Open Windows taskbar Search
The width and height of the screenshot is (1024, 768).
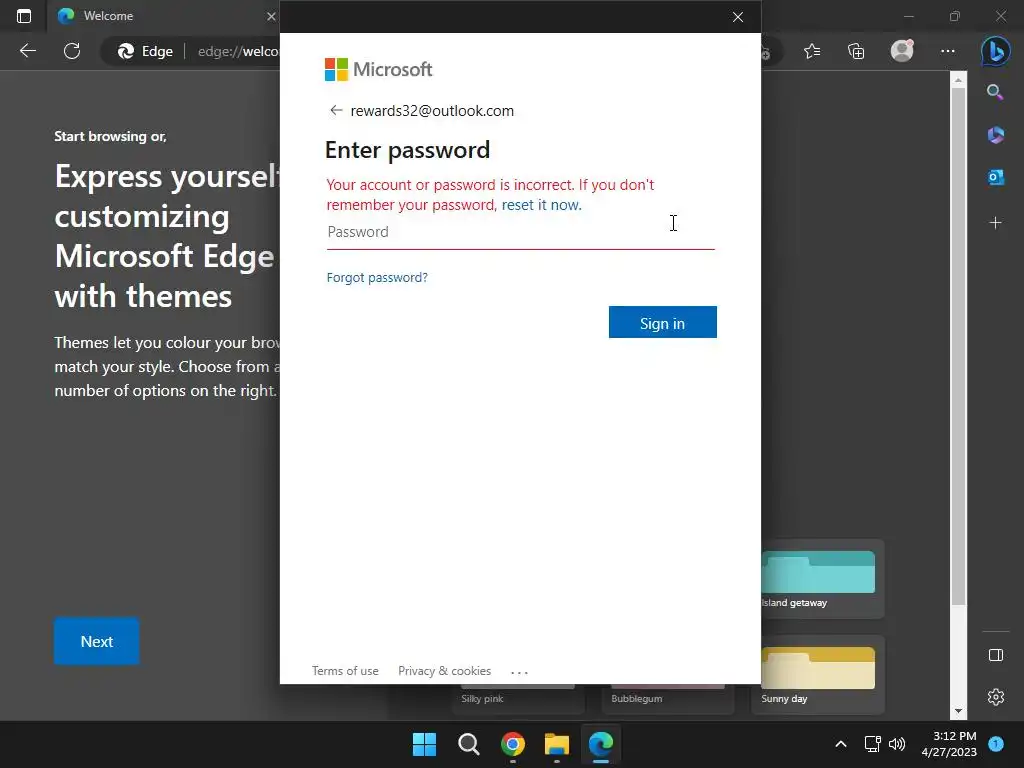tap(468, 744)
